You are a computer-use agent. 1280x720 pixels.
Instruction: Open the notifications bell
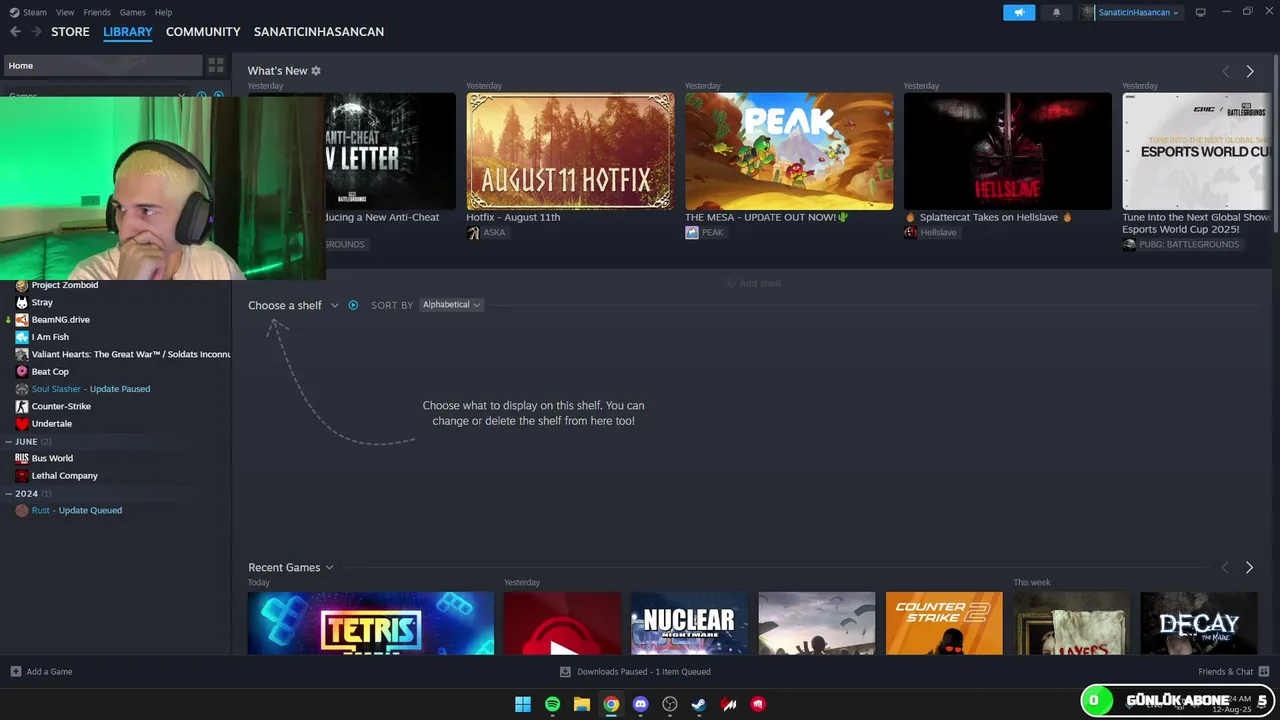point(1056,12)
